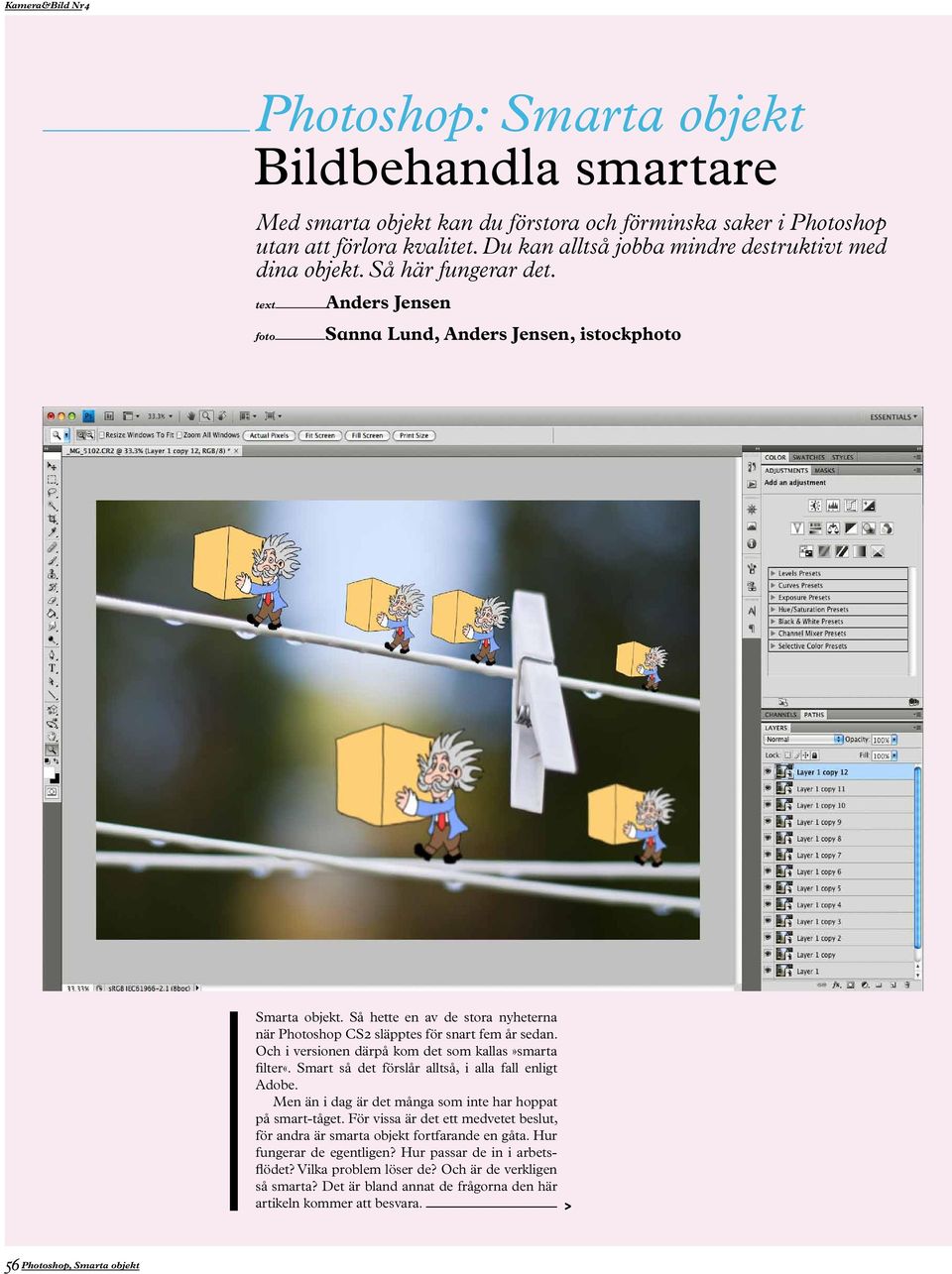Switch to the PATHS tab

coord(814,715)
